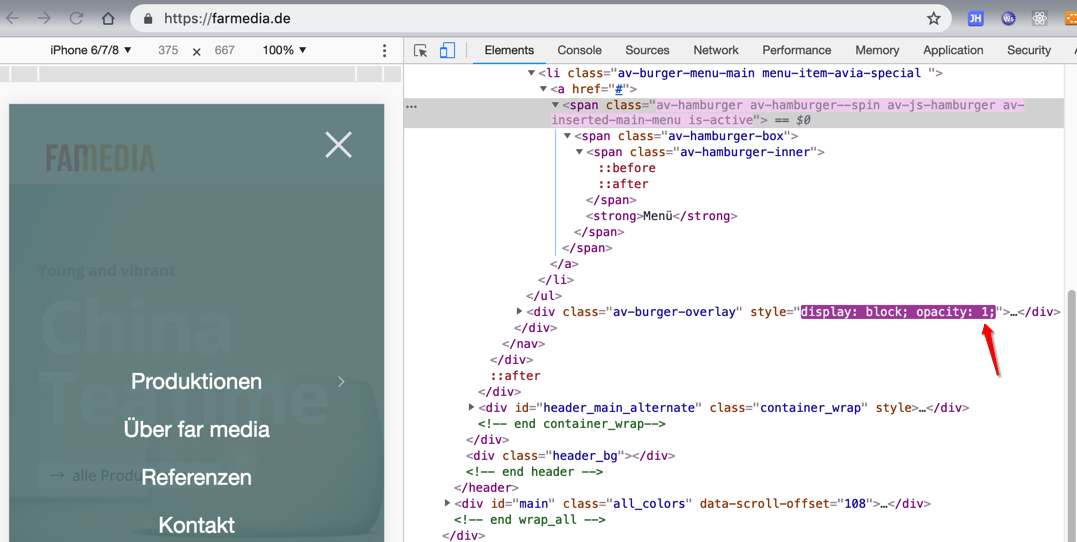The image size is (1077, 542).
Task: Click the address bar with farmedia.de
Action: 500,18
